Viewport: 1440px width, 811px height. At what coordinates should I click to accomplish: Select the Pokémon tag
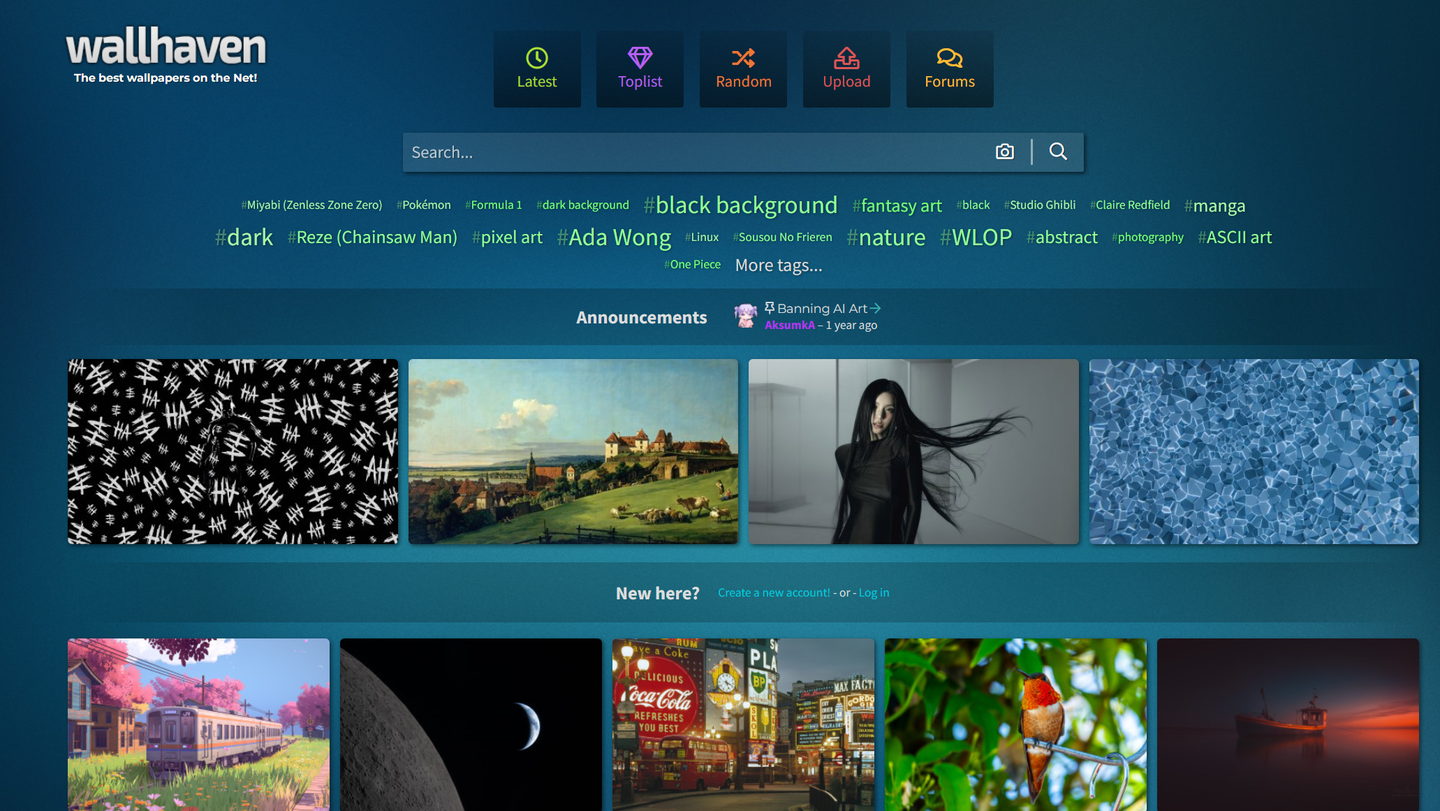(424, 205)
